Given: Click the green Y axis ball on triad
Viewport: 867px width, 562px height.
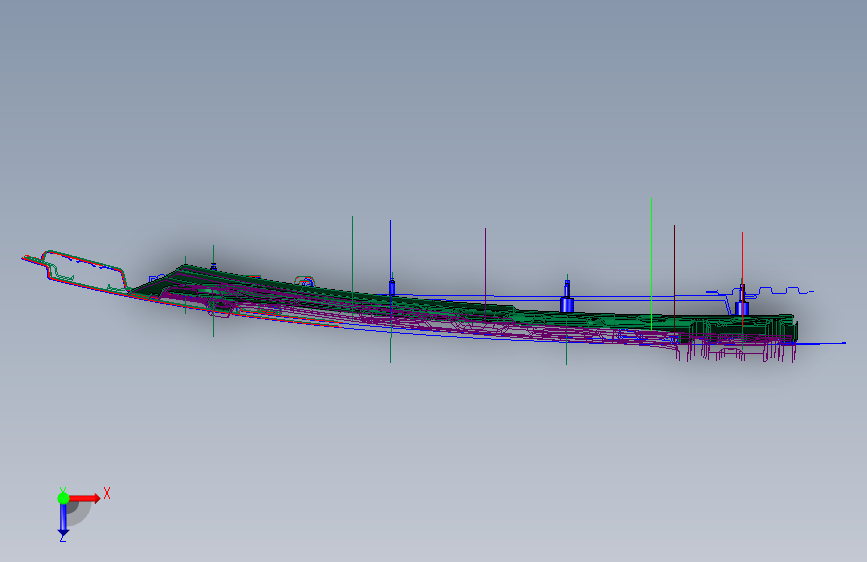Looking at the screenshot, I should [63, 498].
